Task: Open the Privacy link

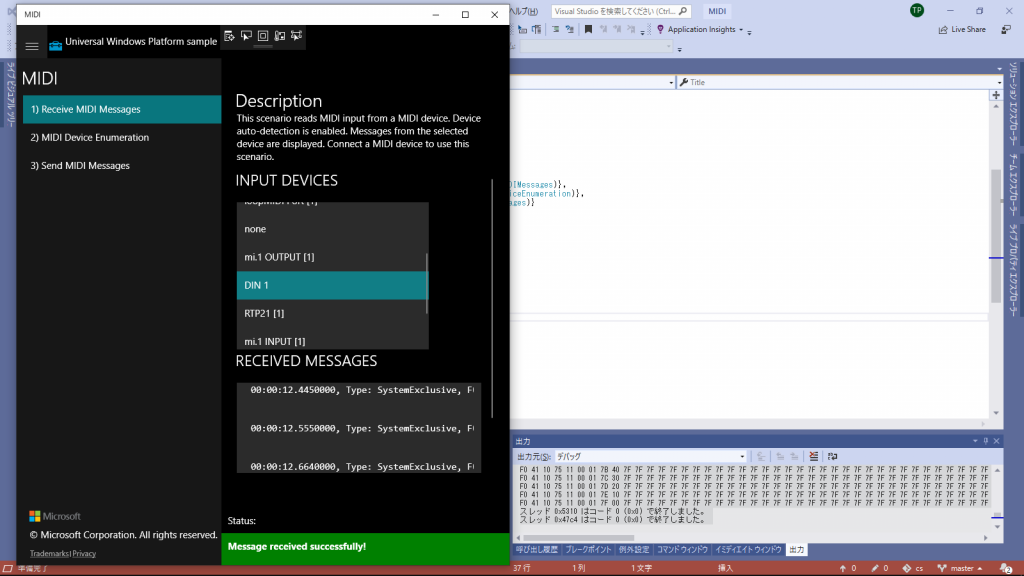Action: (84, 554)
